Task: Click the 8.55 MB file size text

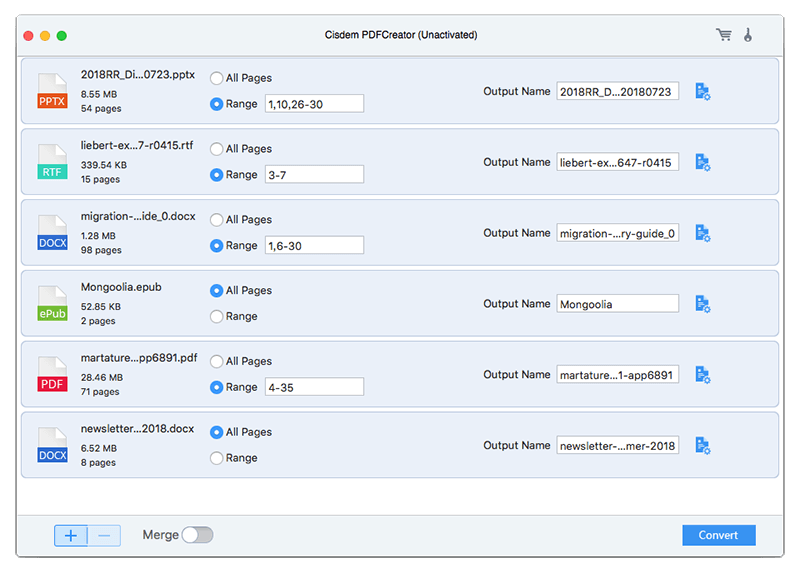Action: (x=99, y=94)
